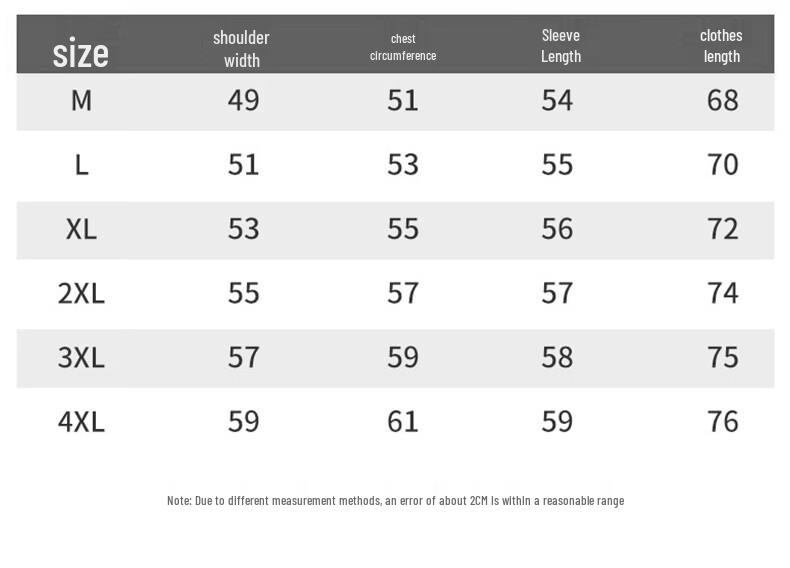The height and width of the screenshot is (568, 790).
Task: Select the M size row label
Action: 81,100
